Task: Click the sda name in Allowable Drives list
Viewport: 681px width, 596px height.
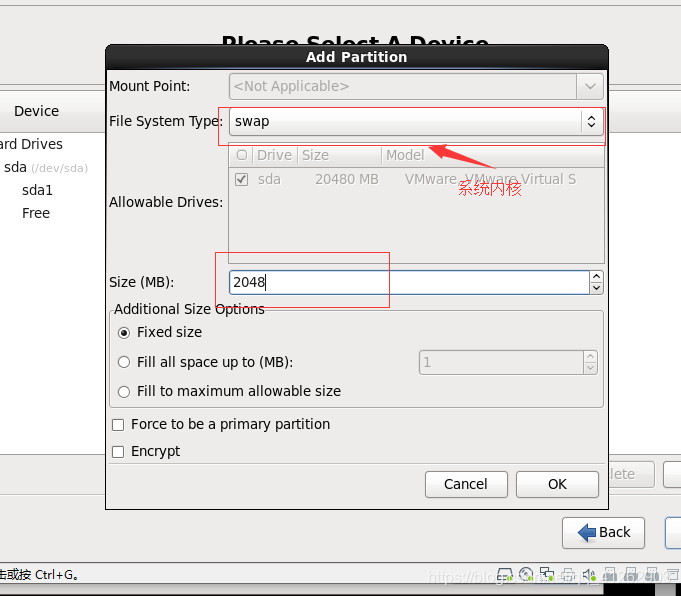Action: [x=269, y=179]
